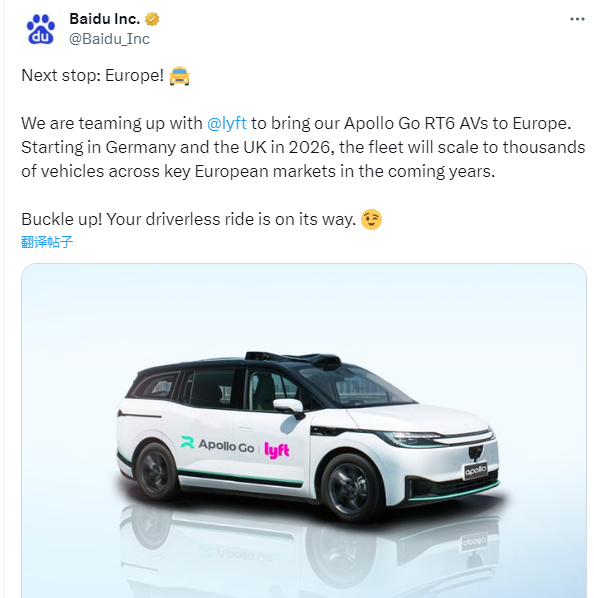Open the @Baidu_Inc handle
Screen dimensions: 594x598
(109, 39)
